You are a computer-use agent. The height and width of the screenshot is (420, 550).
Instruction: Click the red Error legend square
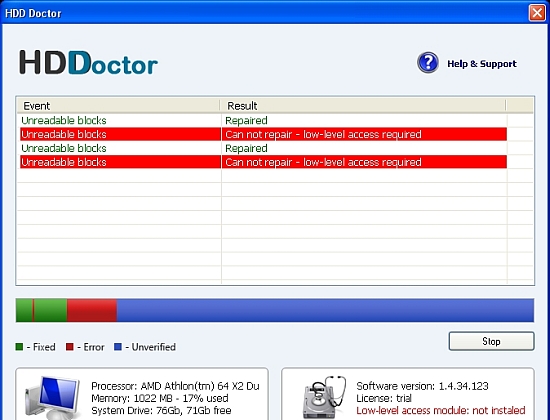coord(70,347)
